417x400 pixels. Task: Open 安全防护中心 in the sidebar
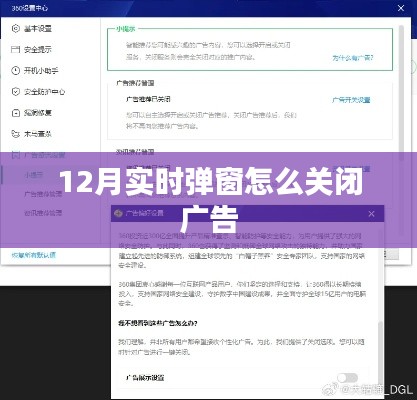[44, 91]
